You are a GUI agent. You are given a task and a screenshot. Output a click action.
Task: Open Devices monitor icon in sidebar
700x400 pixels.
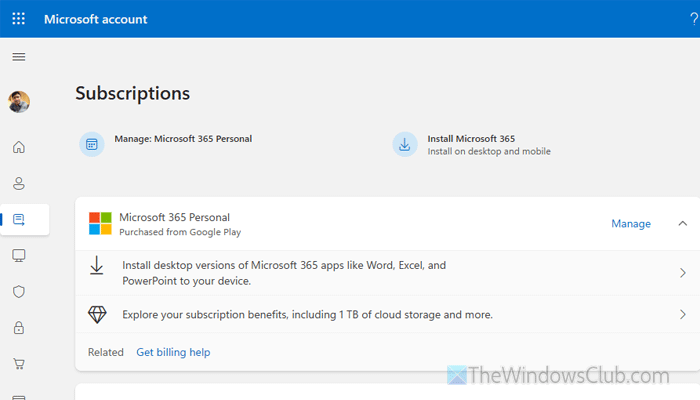click(19, 255)
